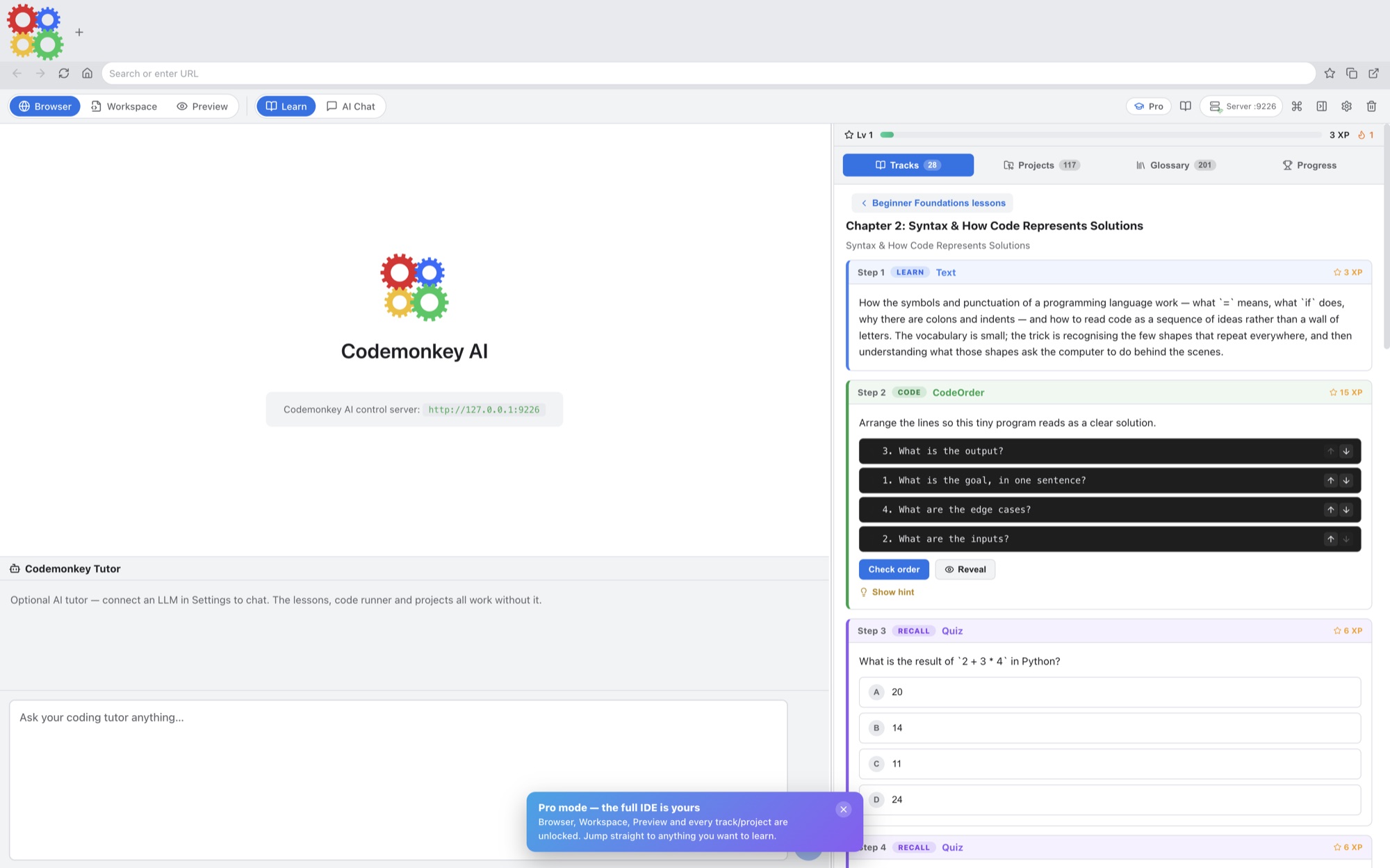Go forward with the right arrow icon
Viewport: 1390px width, 868px height.
(40, 73)
